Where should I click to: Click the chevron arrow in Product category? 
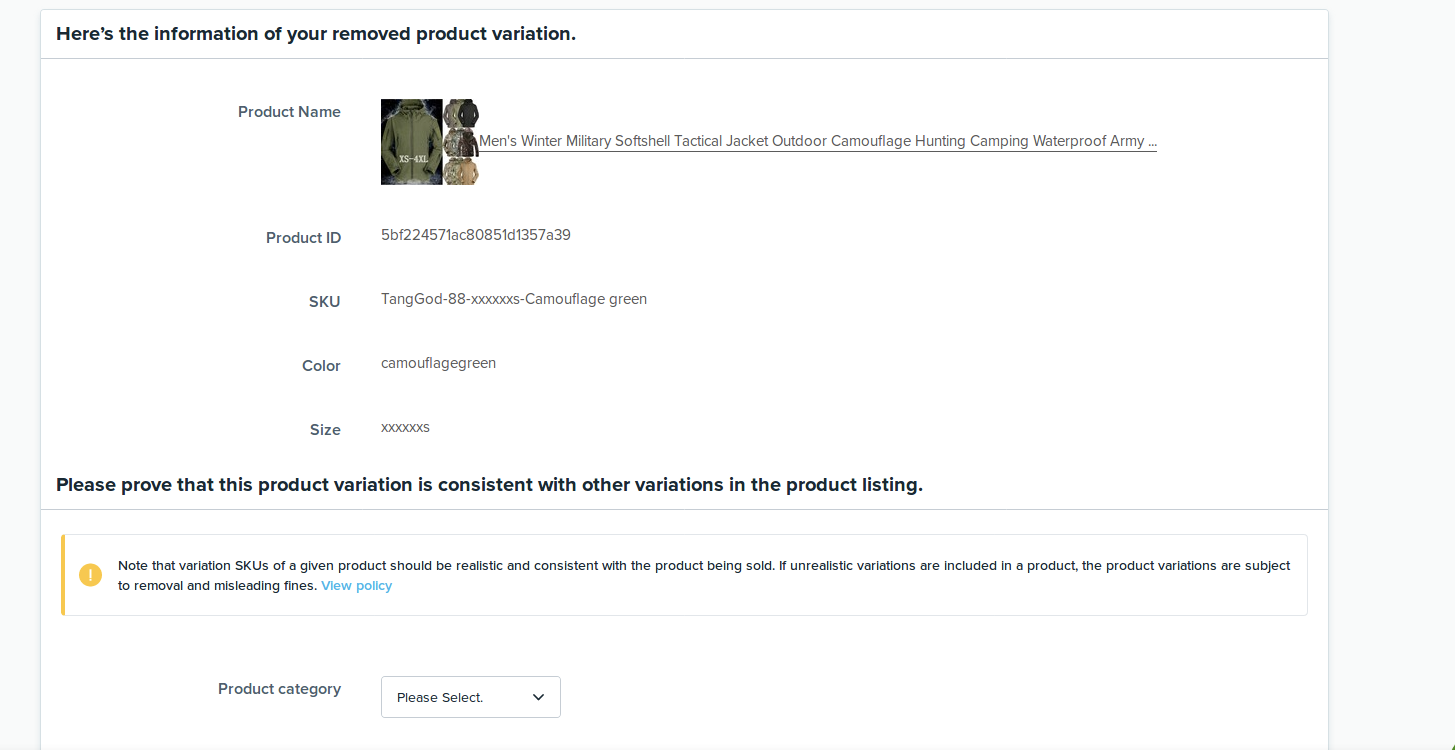pos(538,697)
